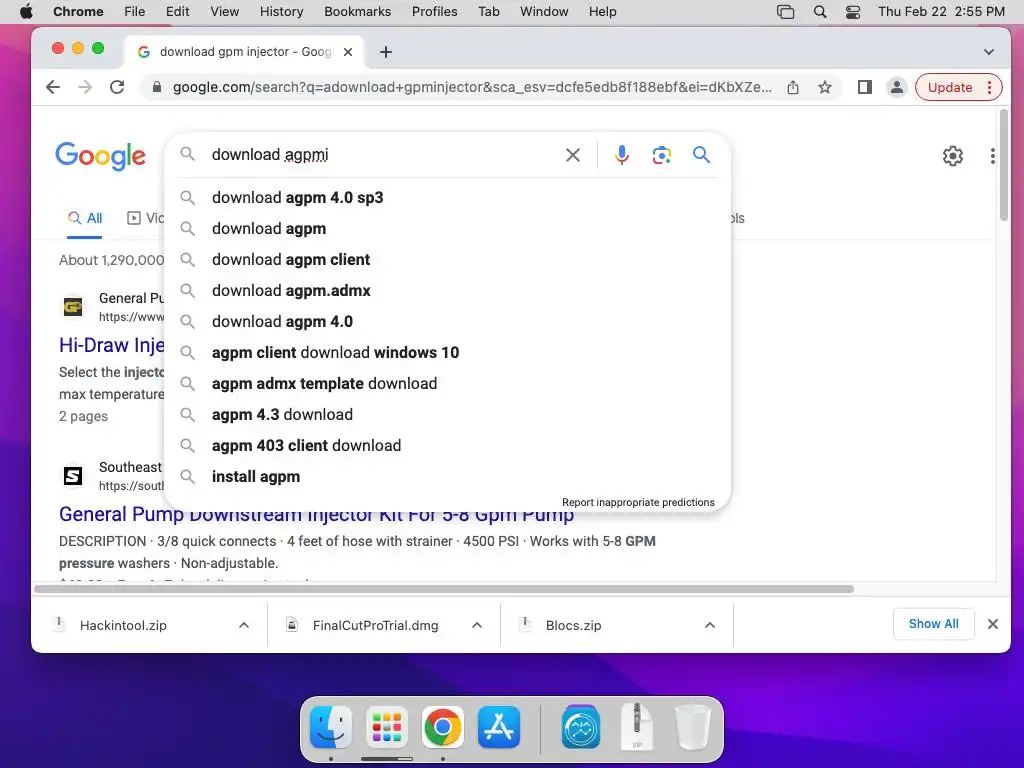Choose suggestion 'agpm 403 client download'

(447, 445)
